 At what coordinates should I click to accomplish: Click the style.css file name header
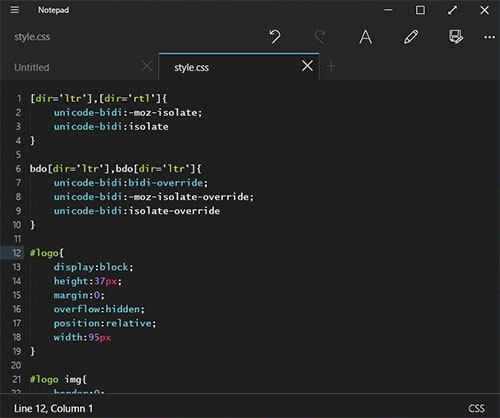pos(32,37)
